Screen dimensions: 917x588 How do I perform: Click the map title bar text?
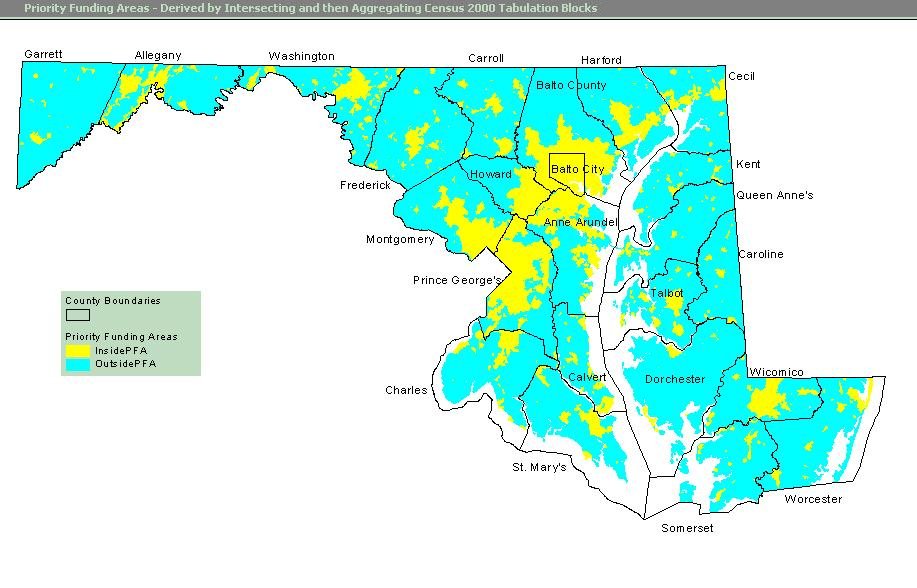310,8
